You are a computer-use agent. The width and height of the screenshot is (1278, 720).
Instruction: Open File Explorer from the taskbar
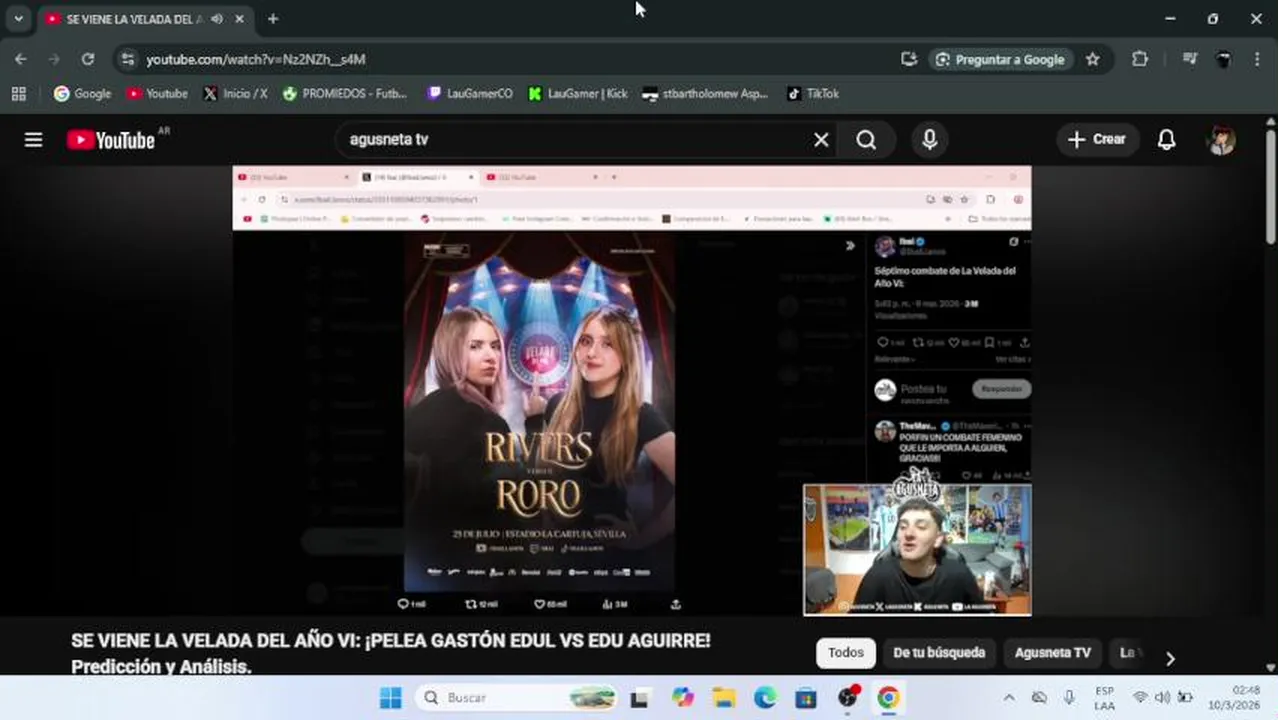(724, 698)
